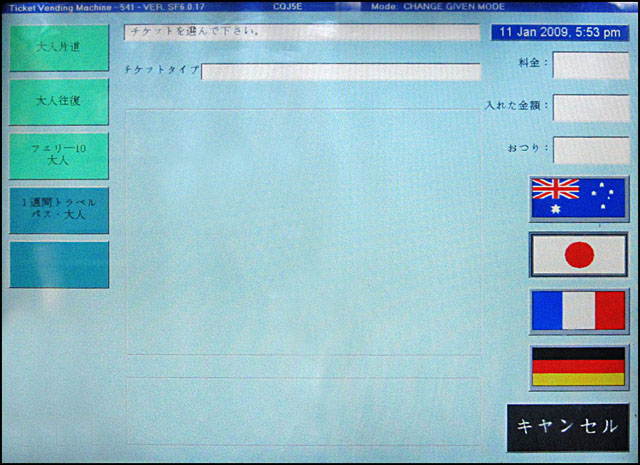Tap the 1週間トラベルパス・大人 button
The height and width of the screenshot is (465, 640).
pos(59,209)
